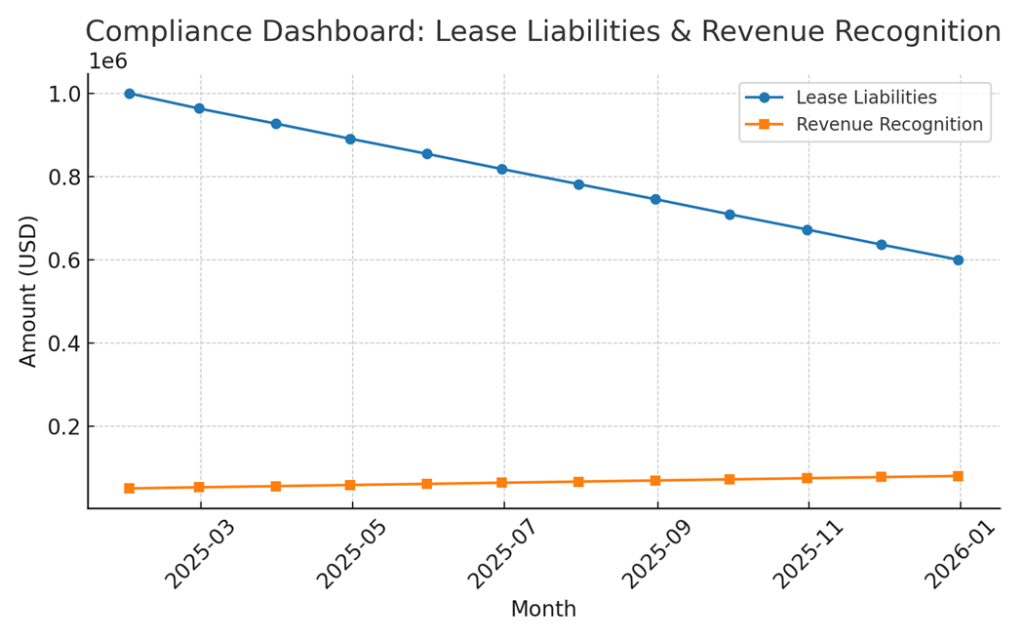Click the first orange Revenue Recognition data point
Screen dimensions: 1024x640
point(129,488)
